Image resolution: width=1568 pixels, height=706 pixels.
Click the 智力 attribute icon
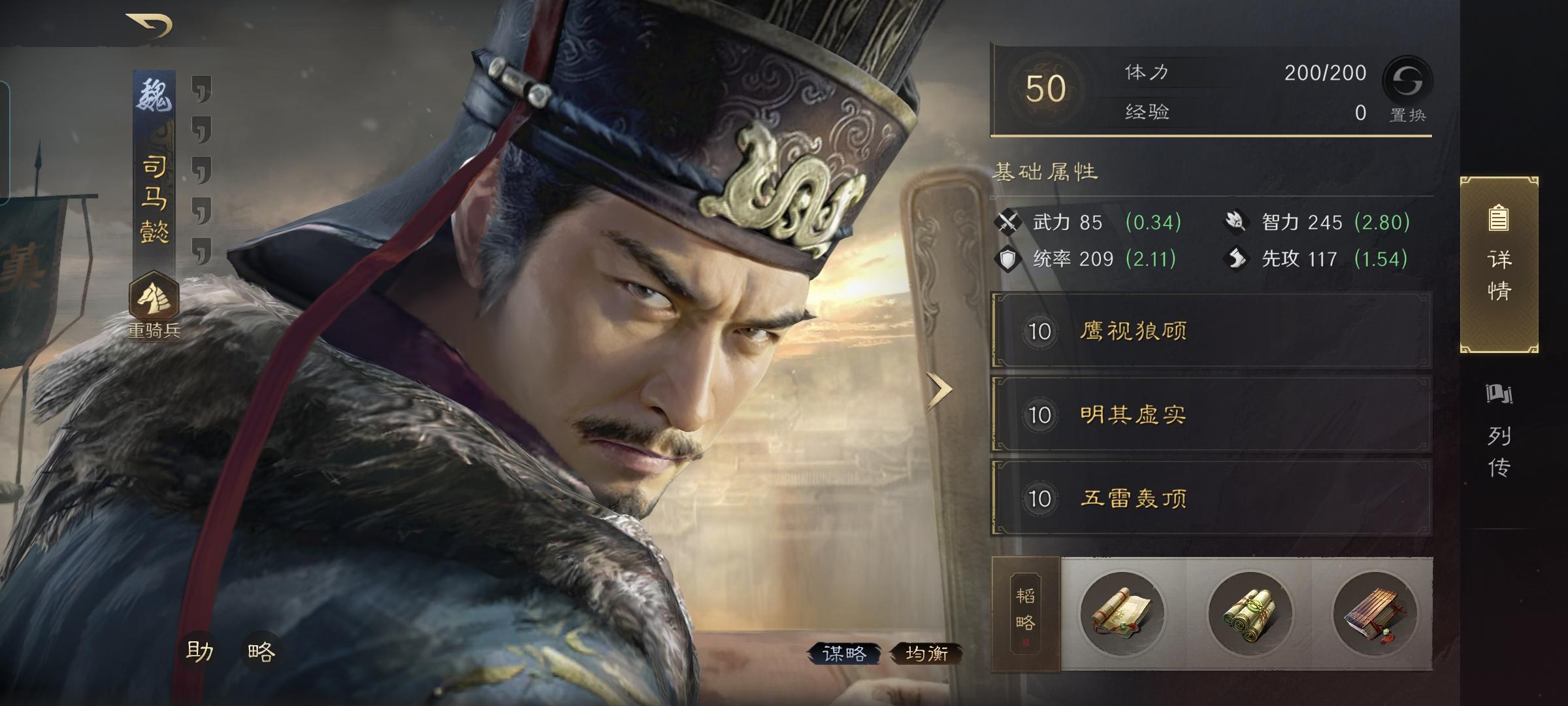tap(1235, 222)
